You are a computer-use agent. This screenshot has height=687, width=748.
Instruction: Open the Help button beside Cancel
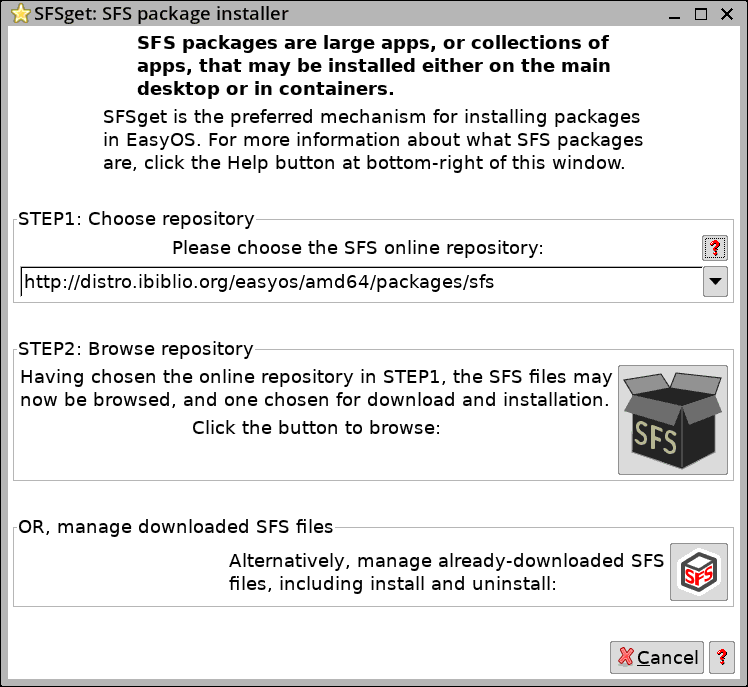click(722, 657)
